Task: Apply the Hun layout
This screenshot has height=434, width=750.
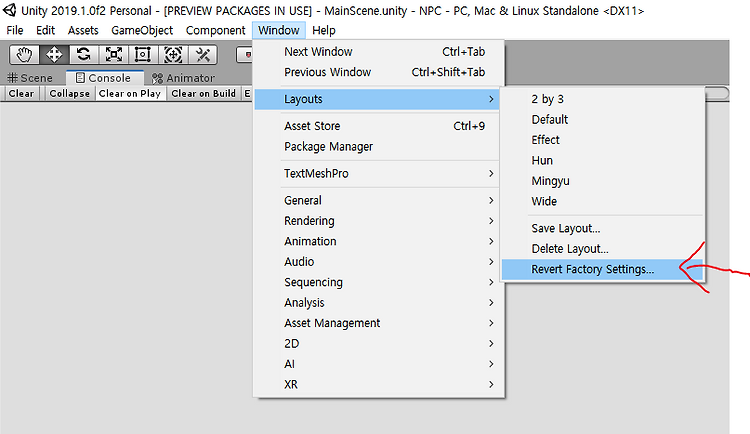Action: click(602, 160)
